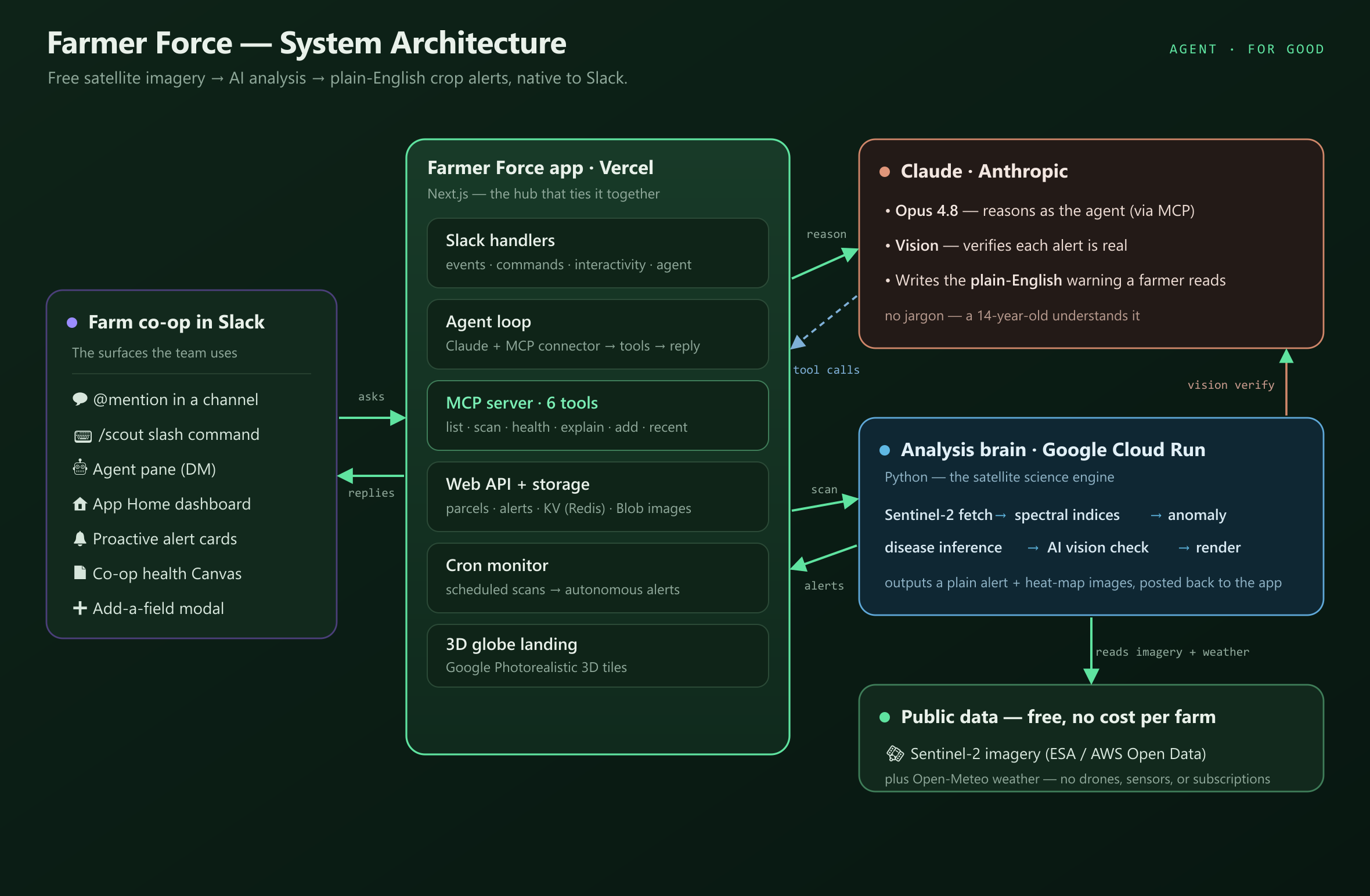Select the Web API + storage card
The width and height of the screenshot is (1370, 896).
598,497
